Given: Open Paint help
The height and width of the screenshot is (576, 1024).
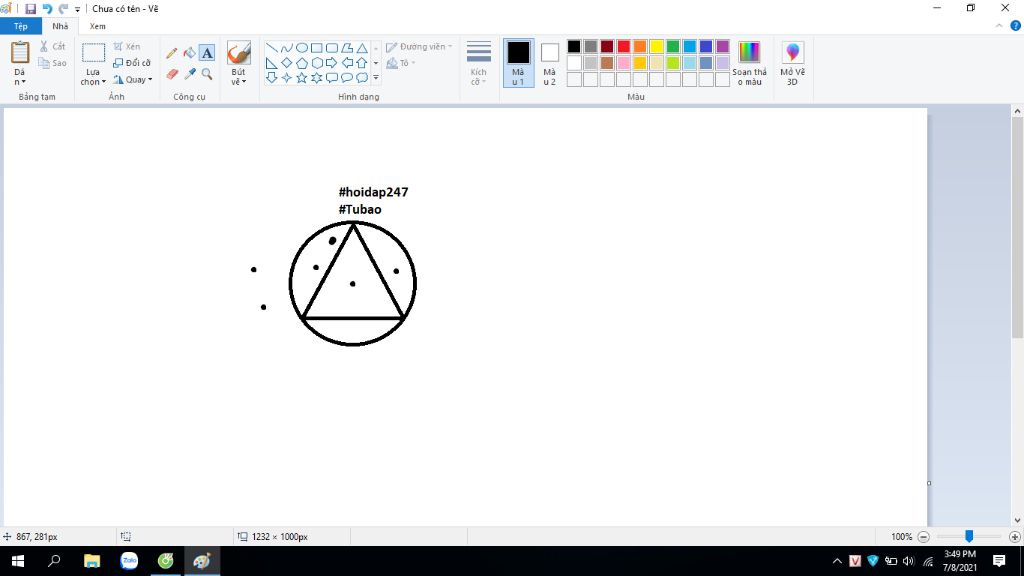Looking at the screenshot, I should pyautogui.click(x=1016, y=26).
